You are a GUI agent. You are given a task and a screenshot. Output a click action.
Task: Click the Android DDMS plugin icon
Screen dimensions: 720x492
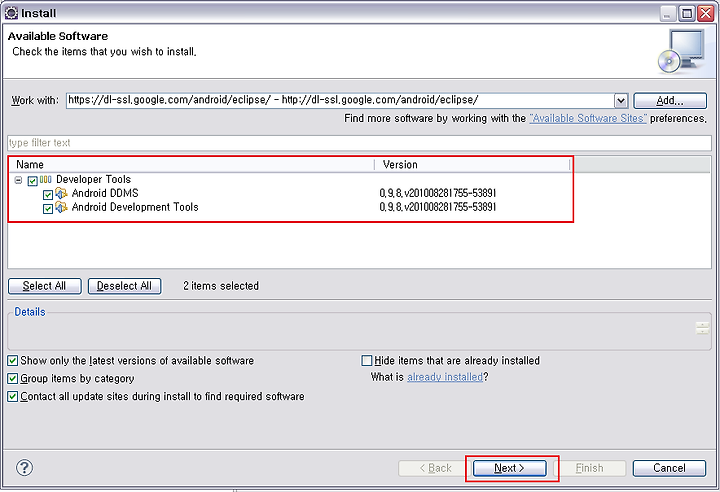pyautogui.click(x=61, y=193)
